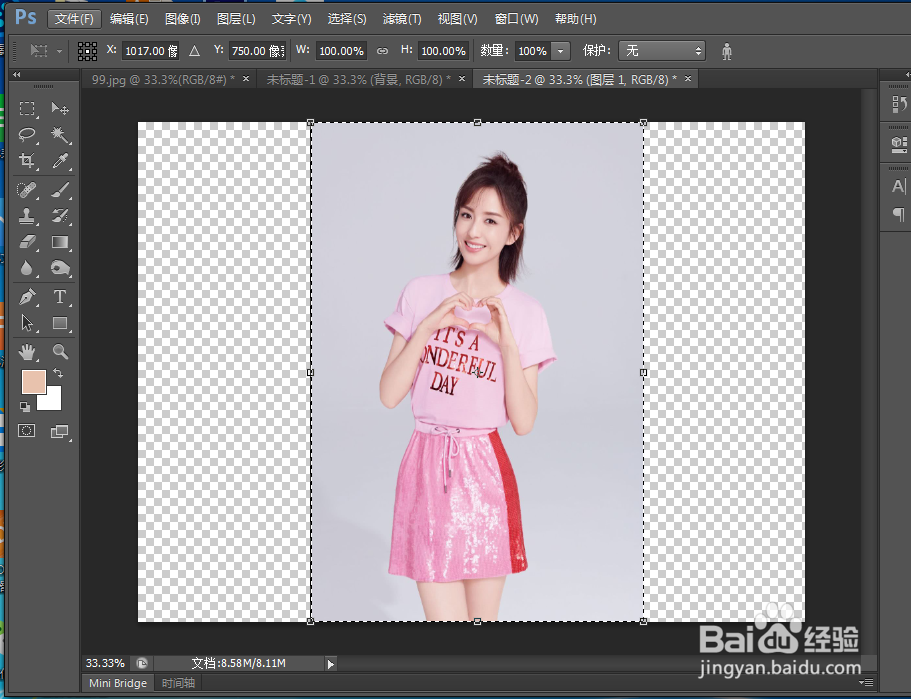Image resolution: width=911 pixels, height=699 pixels.
Task: Open the 选择(S) menu
Action: 347,19
